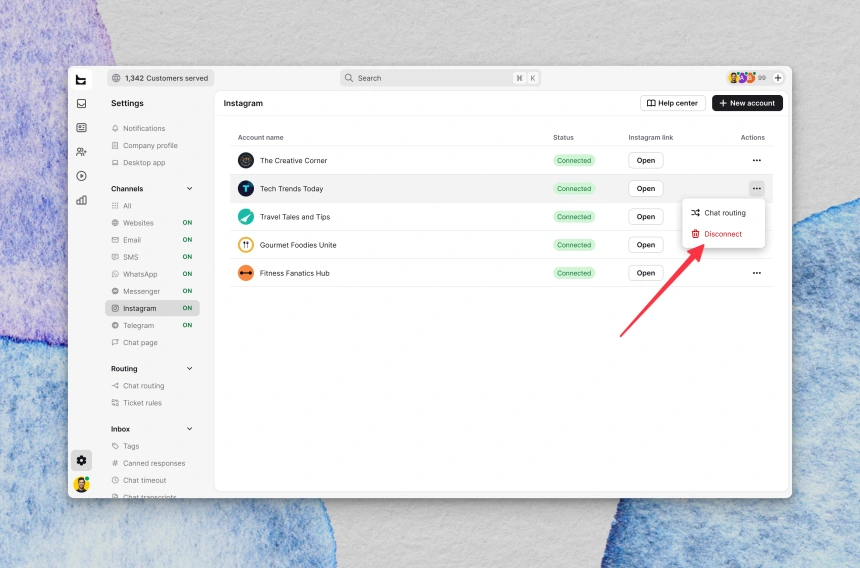Select SMS channel in sidebar
Screen dimensions: 860x568
click(152, 257)
